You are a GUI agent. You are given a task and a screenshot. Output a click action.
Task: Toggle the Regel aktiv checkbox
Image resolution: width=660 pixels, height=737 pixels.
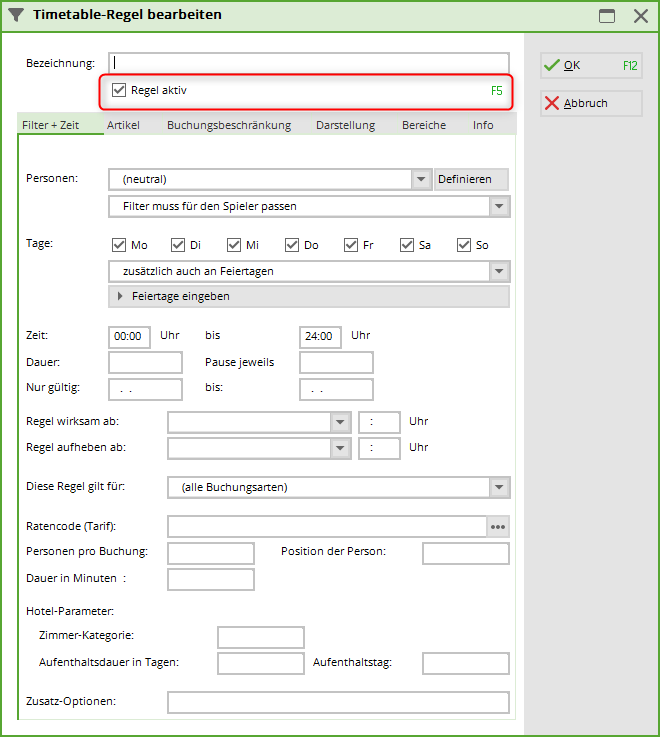(x=119, y=90)
